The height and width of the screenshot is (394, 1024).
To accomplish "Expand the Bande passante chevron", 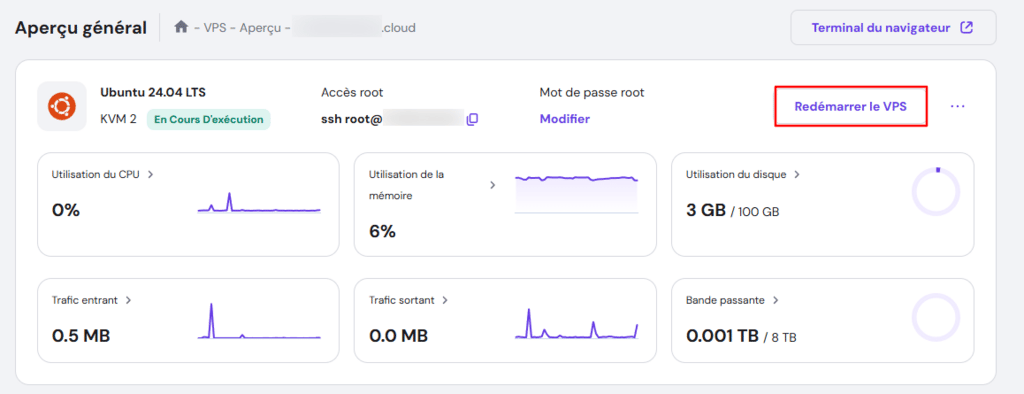I will tap(775, 300).
